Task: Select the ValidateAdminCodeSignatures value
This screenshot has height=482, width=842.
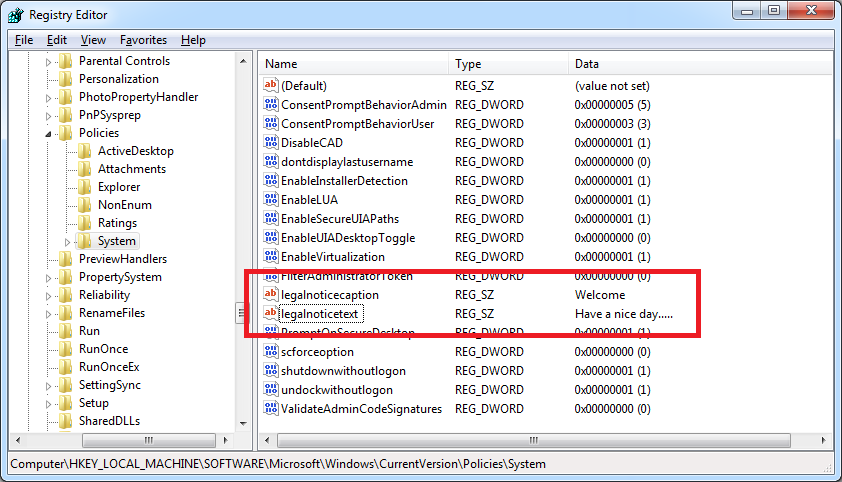Action: tap(360, 409)
